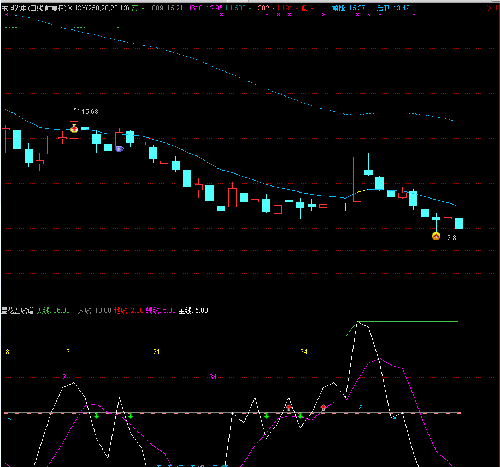Image resolution: width=500 pixels, height=467 pixels.
Task: Click the magenta label in the indicator legend
Action: 160,311
